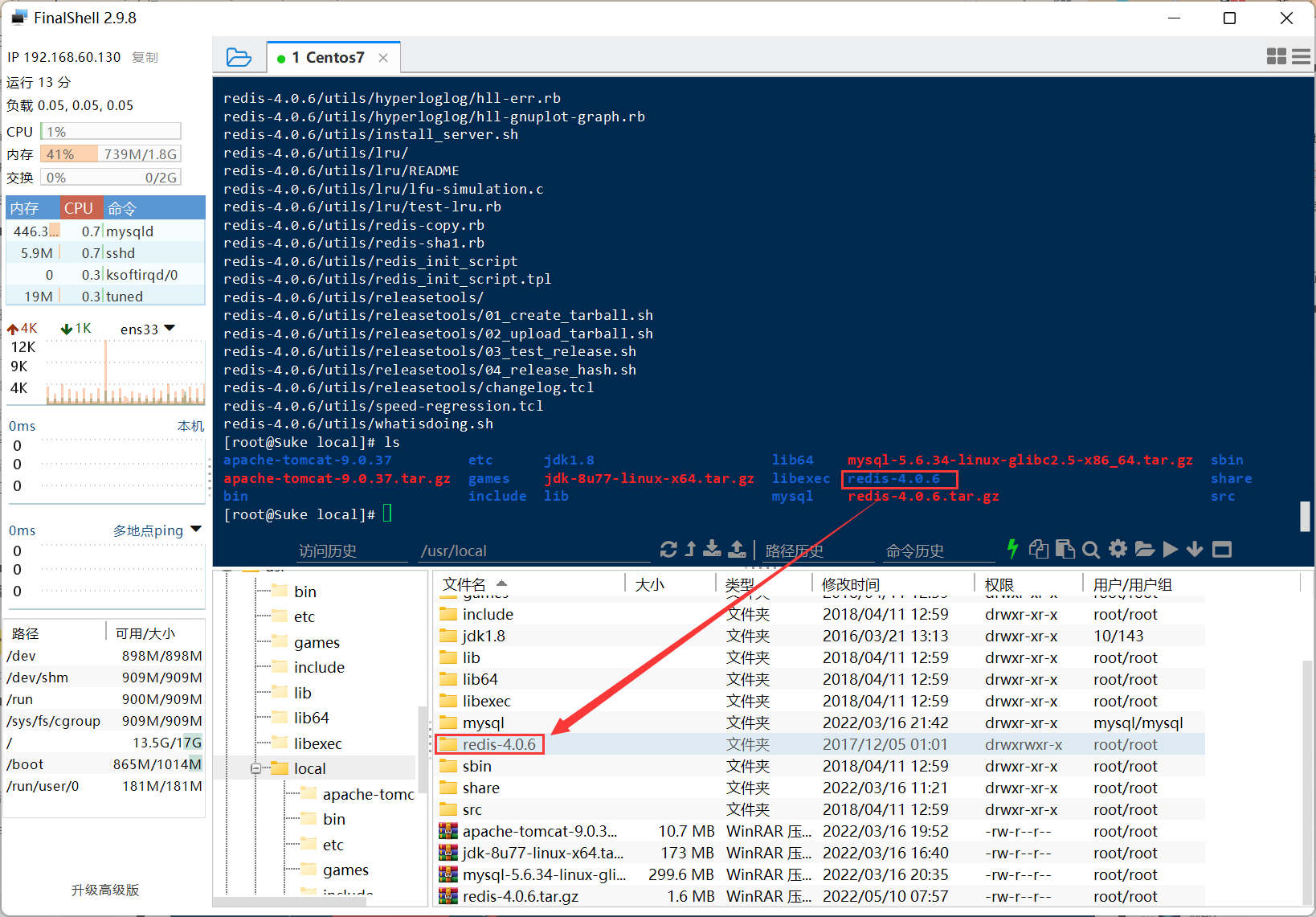Select the jdk-8u77-linux-x64 tar archive
This screenshot has height=917, width=1316.
[819, 853]
